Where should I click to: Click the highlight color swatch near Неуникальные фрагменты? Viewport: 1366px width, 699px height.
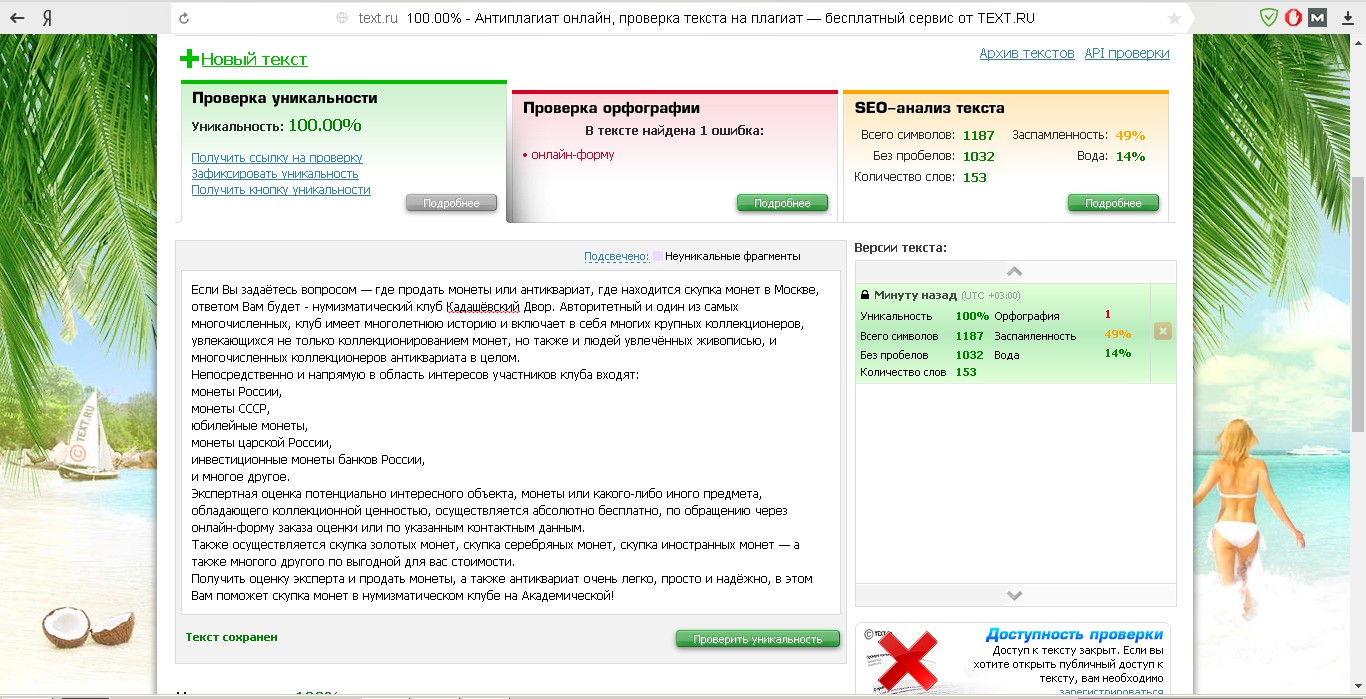(x=656, y=256)
